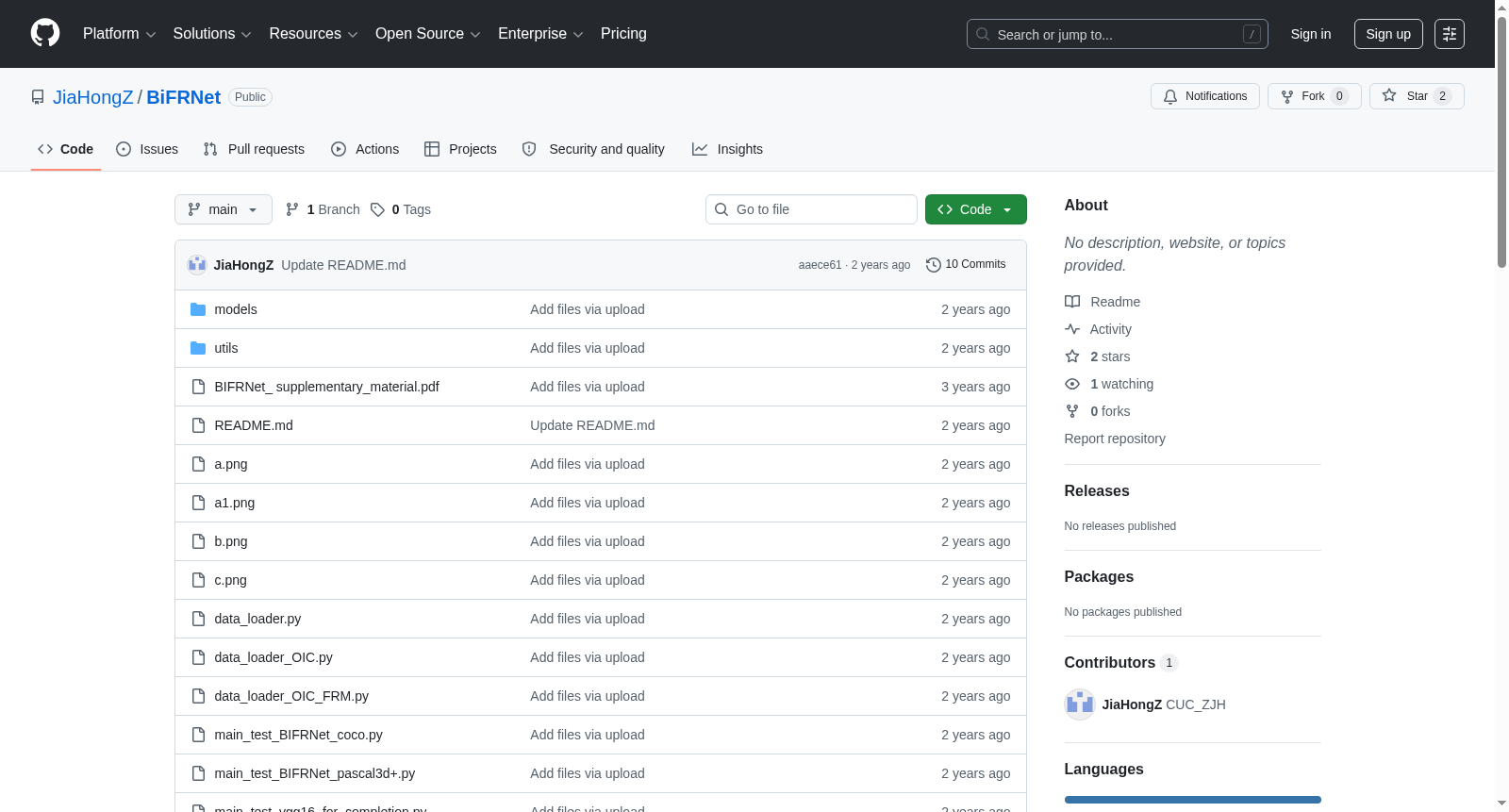The image size is (1509, 812).
Task: Open the Update README.md commit message in header
Action: coord(343,265)
